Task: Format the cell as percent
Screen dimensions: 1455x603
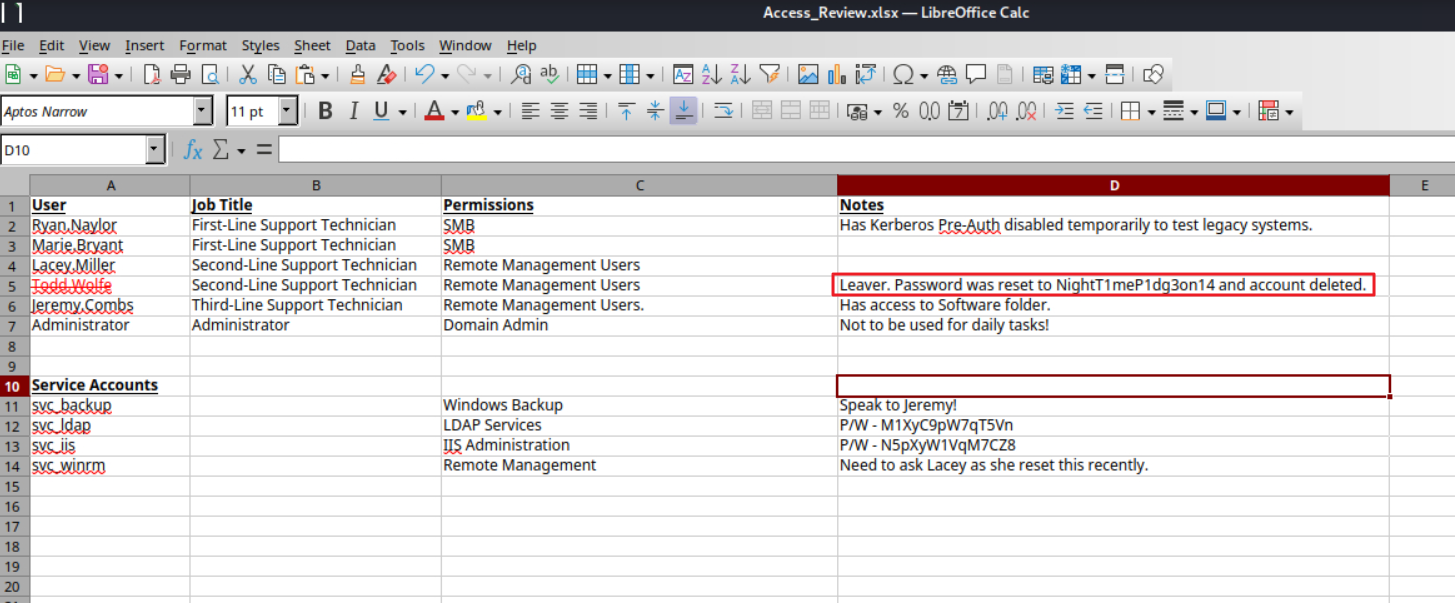Action: [x=900, y=111]
